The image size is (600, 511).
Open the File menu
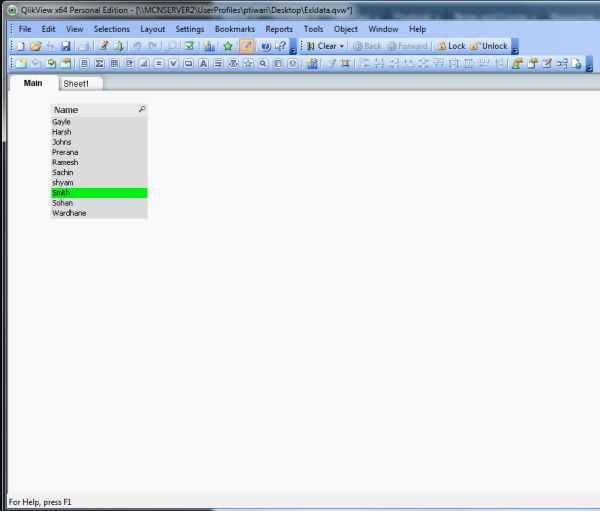click(x=25, y=29)
